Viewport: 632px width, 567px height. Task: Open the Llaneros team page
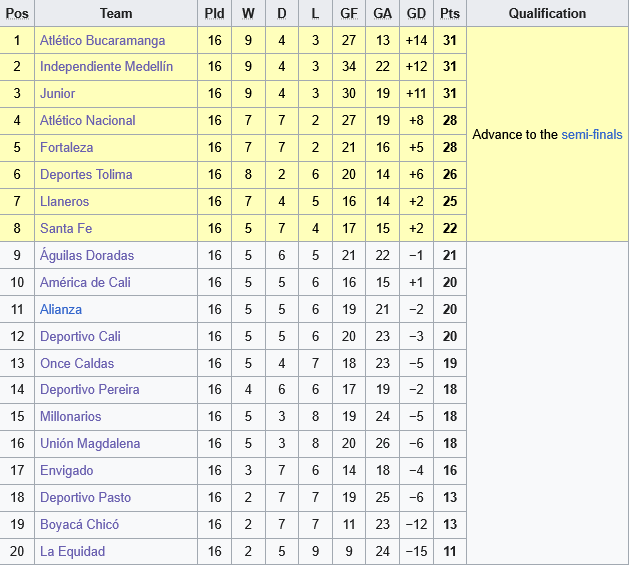point(65,202)
